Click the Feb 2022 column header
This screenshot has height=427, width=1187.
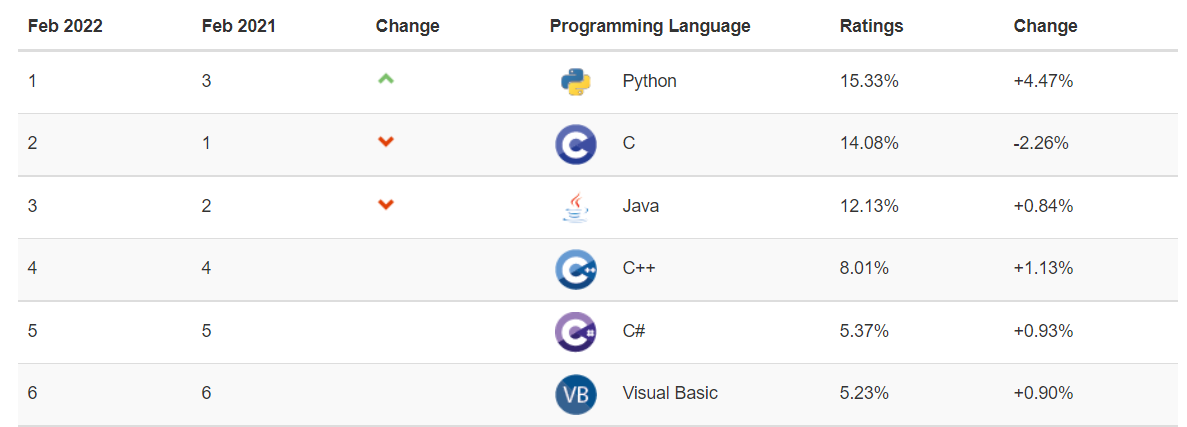click(x=65, y=26)
